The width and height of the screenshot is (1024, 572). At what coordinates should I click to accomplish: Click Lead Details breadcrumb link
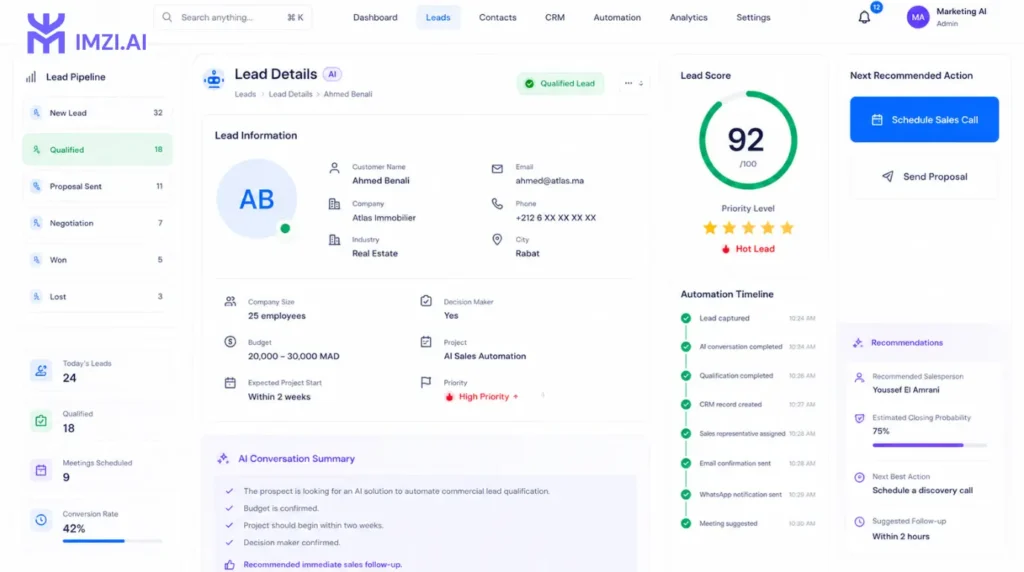click(291, 94)
